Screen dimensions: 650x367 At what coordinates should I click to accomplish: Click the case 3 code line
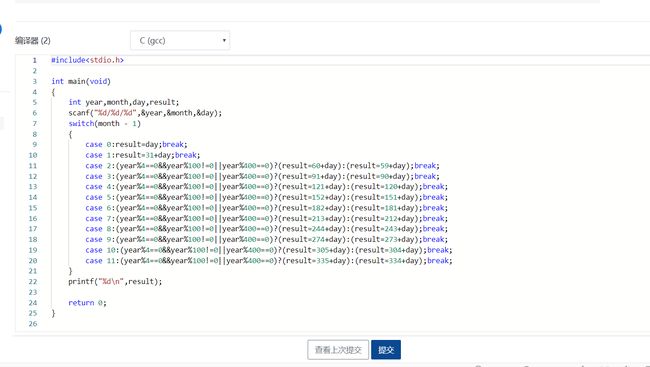pos(262,176)
